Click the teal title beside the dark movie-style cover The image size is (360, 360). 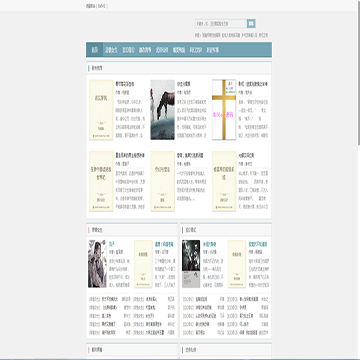pyautogui.click(x=210, y=244)
